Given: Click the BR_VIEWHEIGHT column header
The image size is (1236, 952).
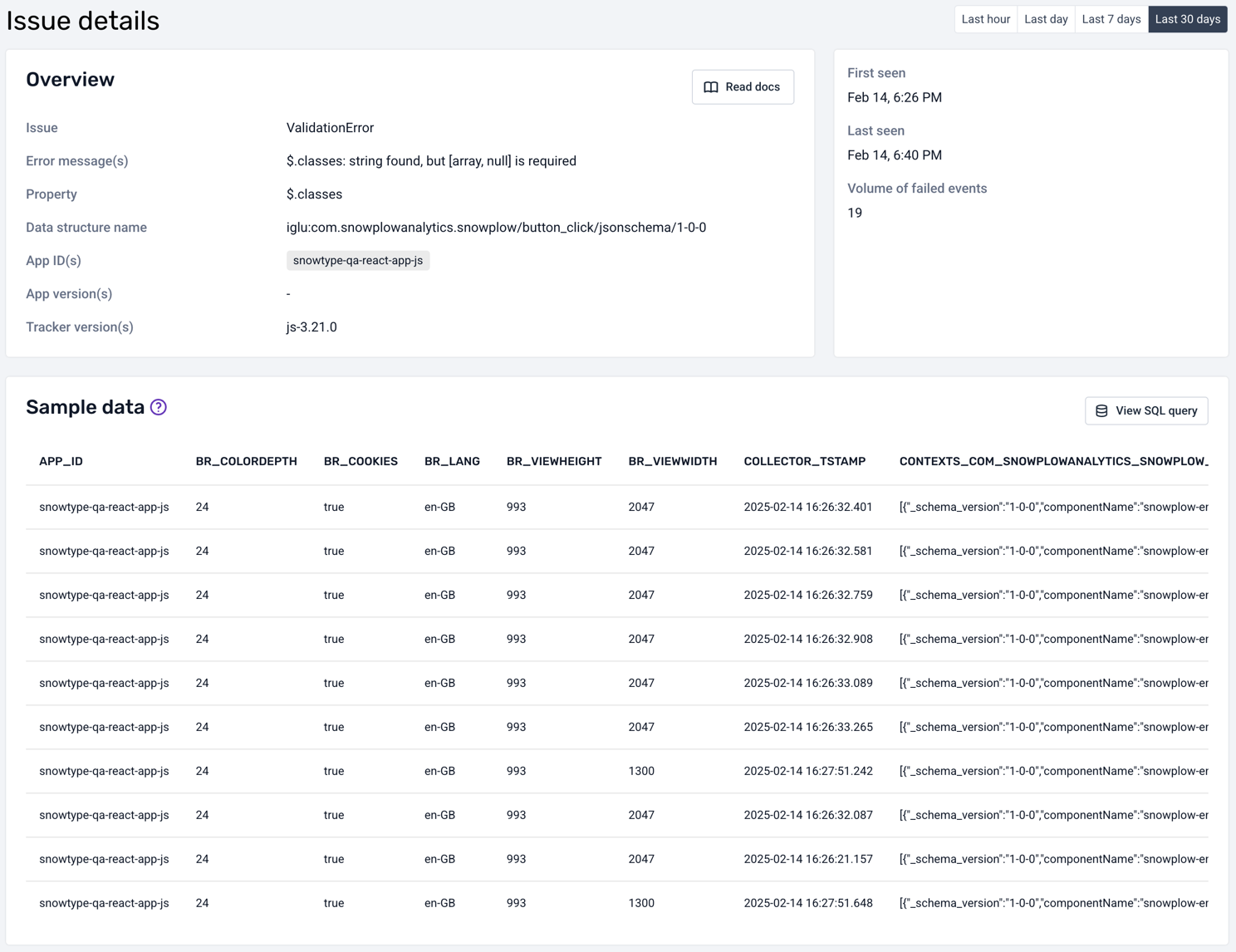Looking at the screenshot, I should (x=554, y=461).
